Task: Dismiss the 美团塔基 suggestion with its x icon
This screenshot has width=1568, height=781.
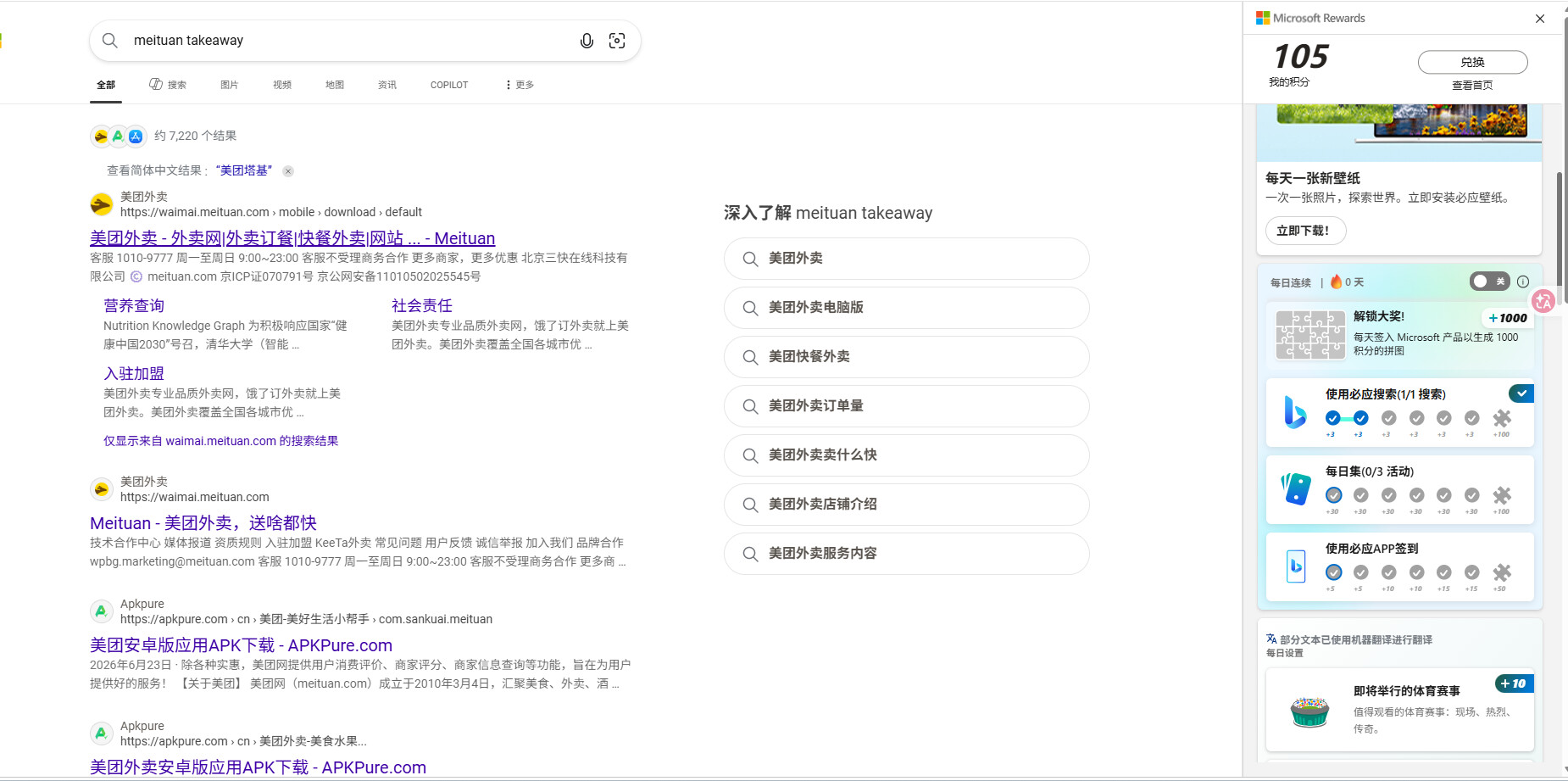Action: [288, 171]
